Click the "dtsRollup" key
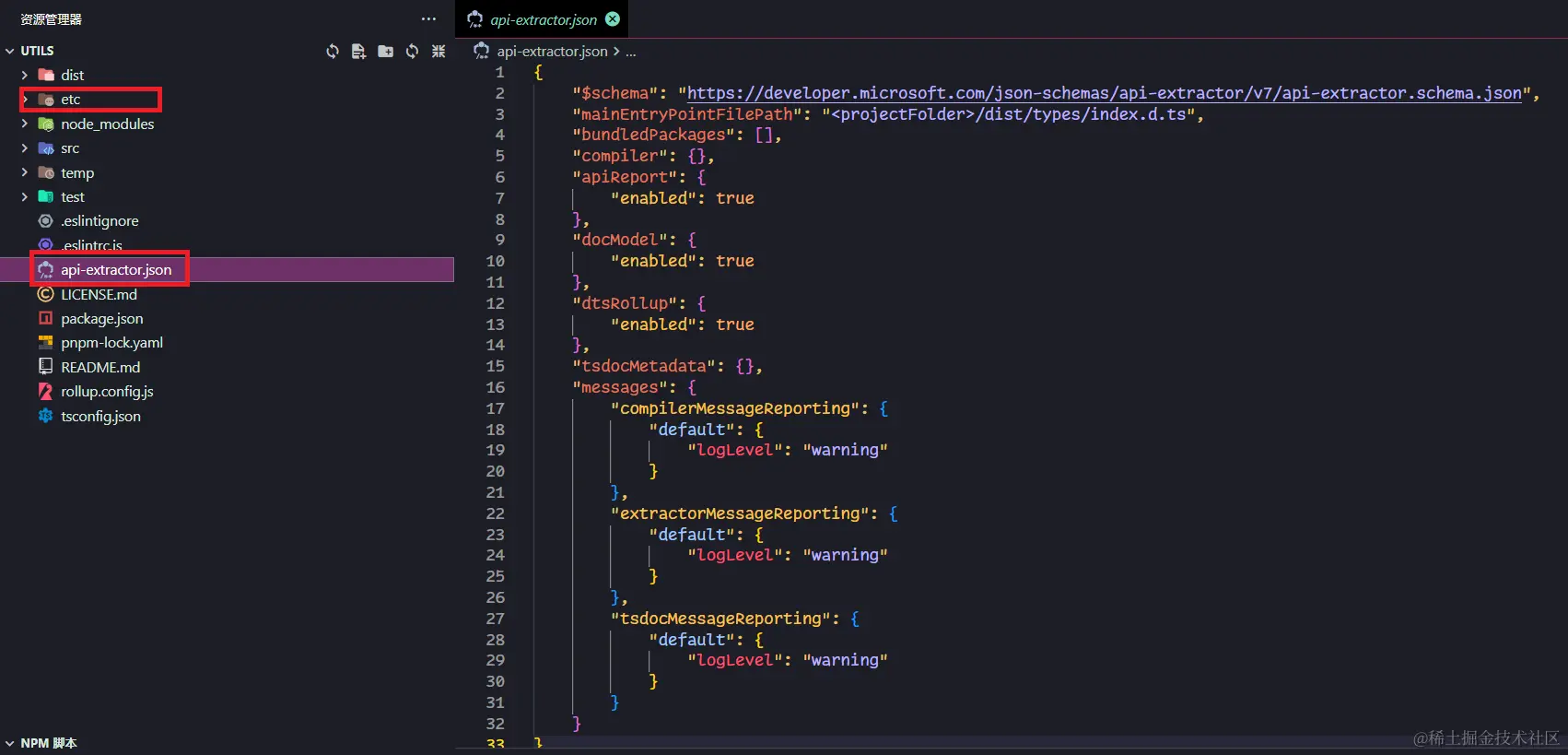This screenshot has height=755, width=1568. 625,303
